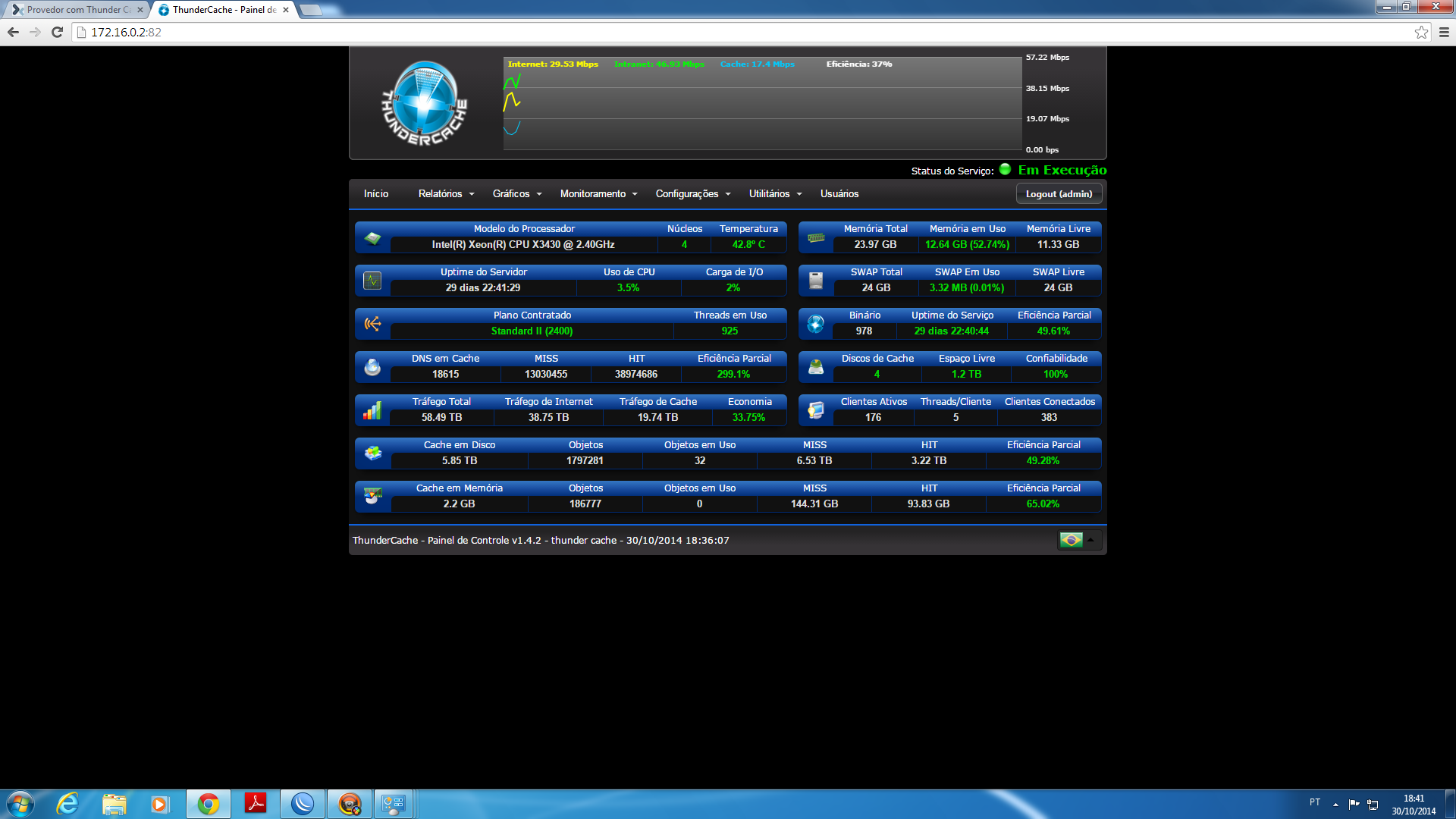Click the DNS cache icon
Image resolution: width=1456 pixels, height=819 pixels.
372,368
